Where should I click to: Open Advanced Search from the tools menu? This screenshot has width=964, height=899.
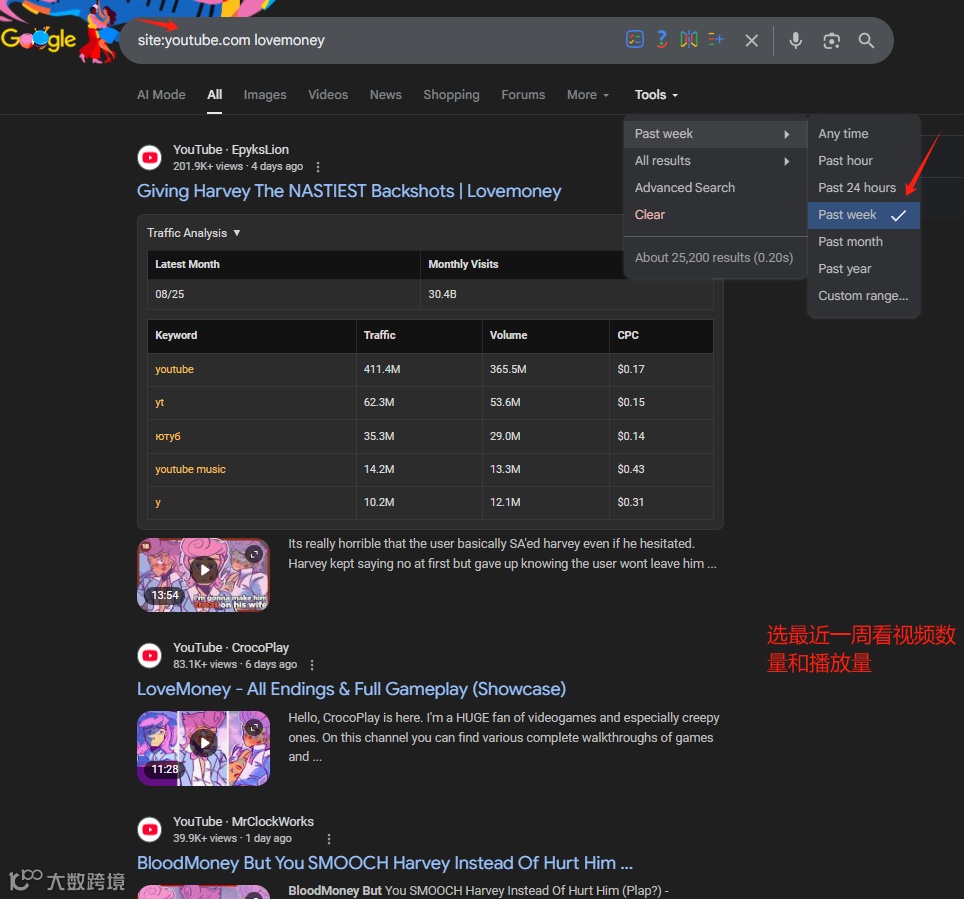pyautogui.click(x=685, y=188)
